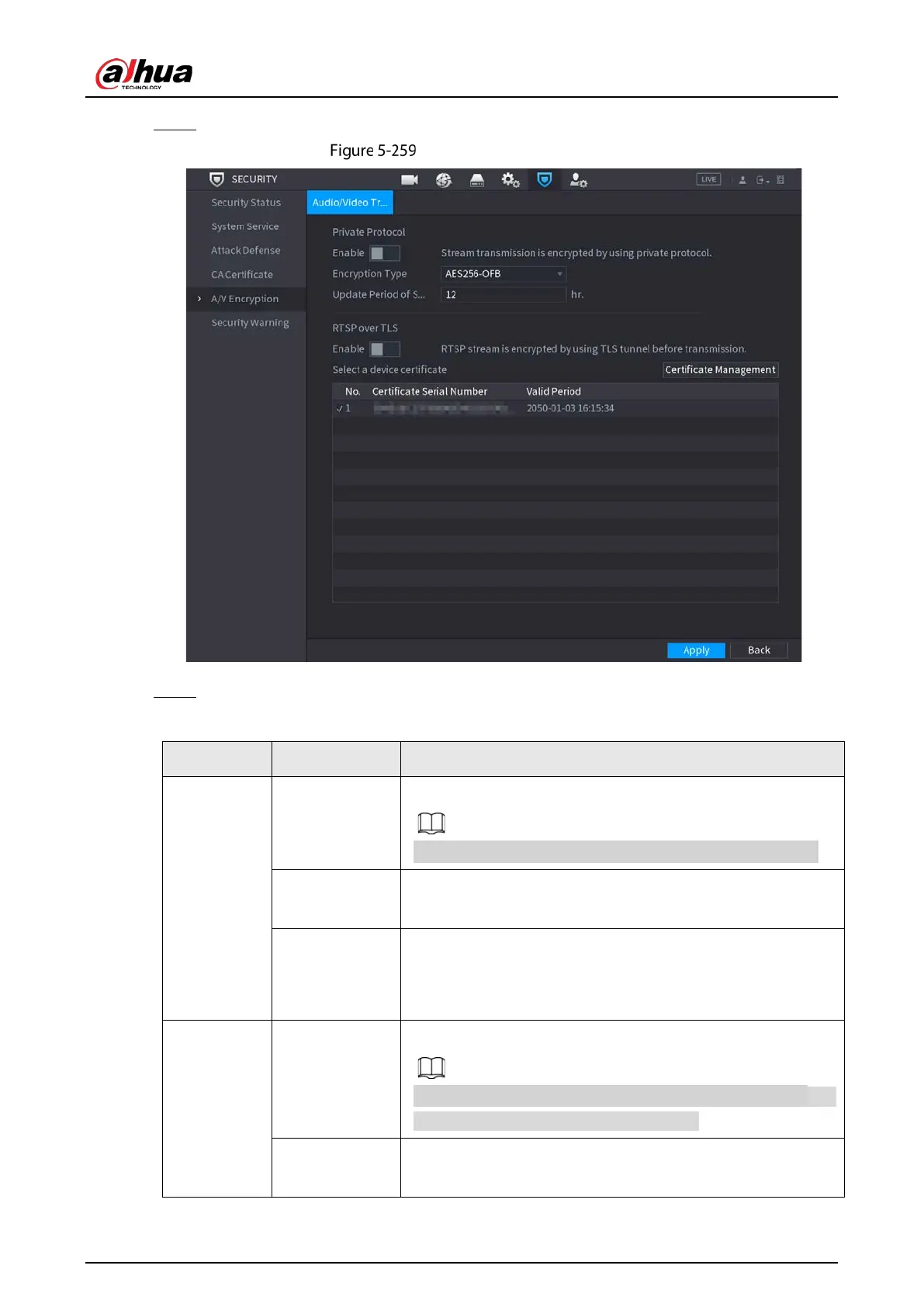Click the Valid Period column header
924x1307 pixels.
(x=553, y=392)
